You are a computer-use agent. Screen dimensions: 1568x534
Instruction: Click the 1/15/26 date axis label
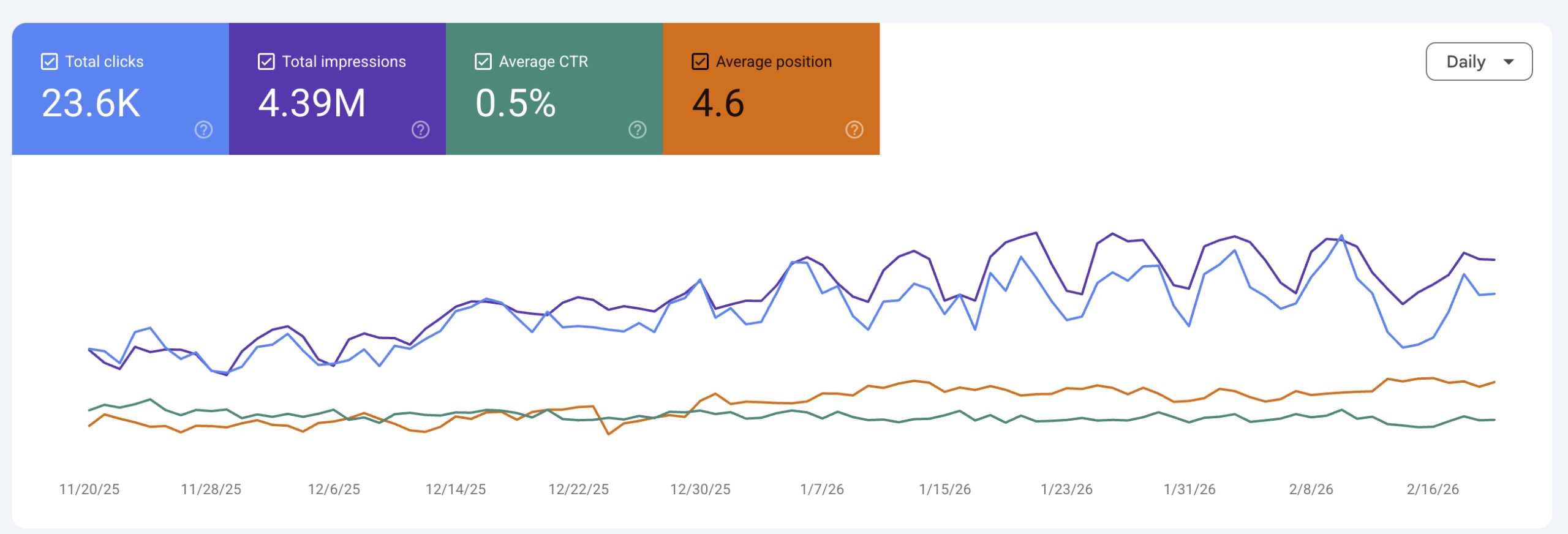click(x=944, y=489)
